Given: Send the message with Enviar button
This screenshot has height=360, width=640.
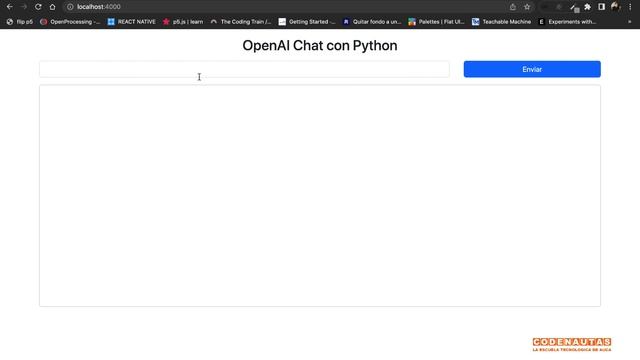Looking at the screenshot, I should click(x=532, y=69).
